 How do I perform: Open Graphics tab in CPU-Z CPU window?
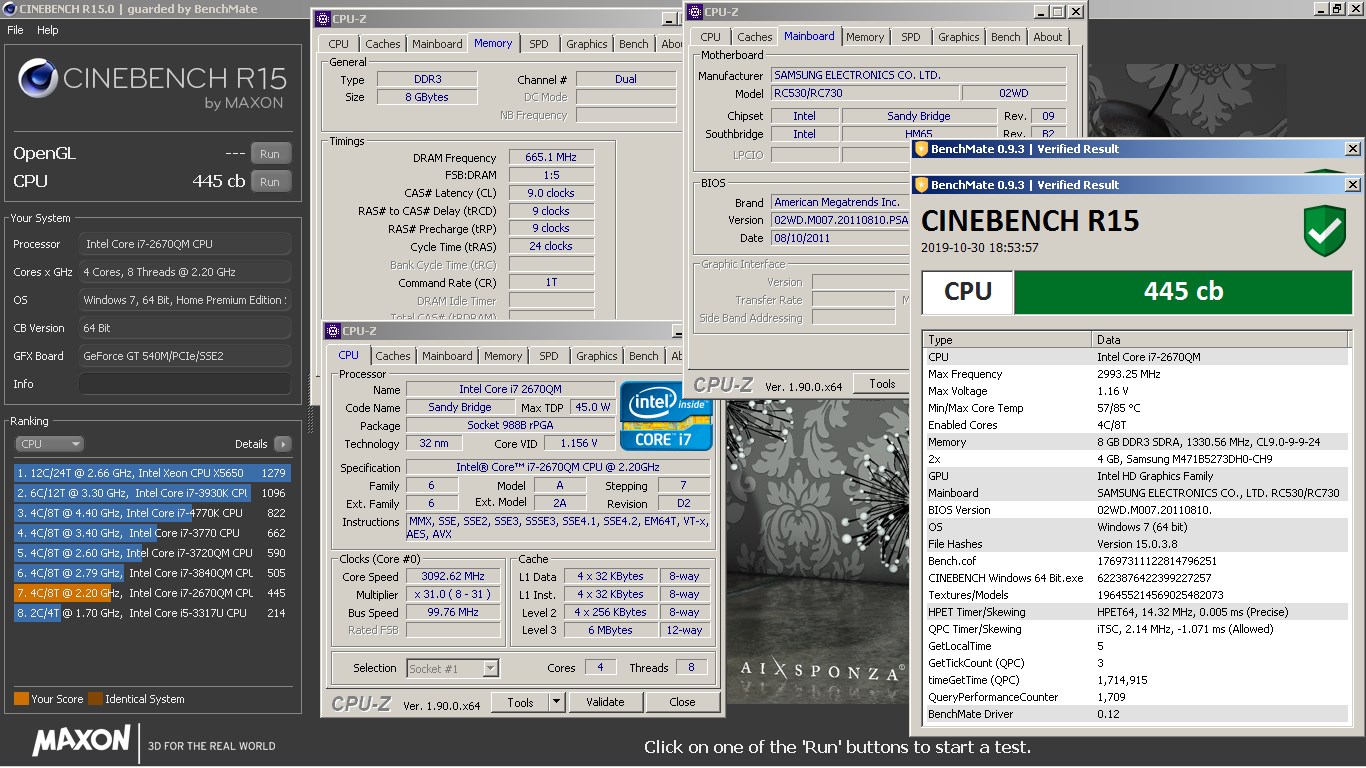(x=597, y=356)
